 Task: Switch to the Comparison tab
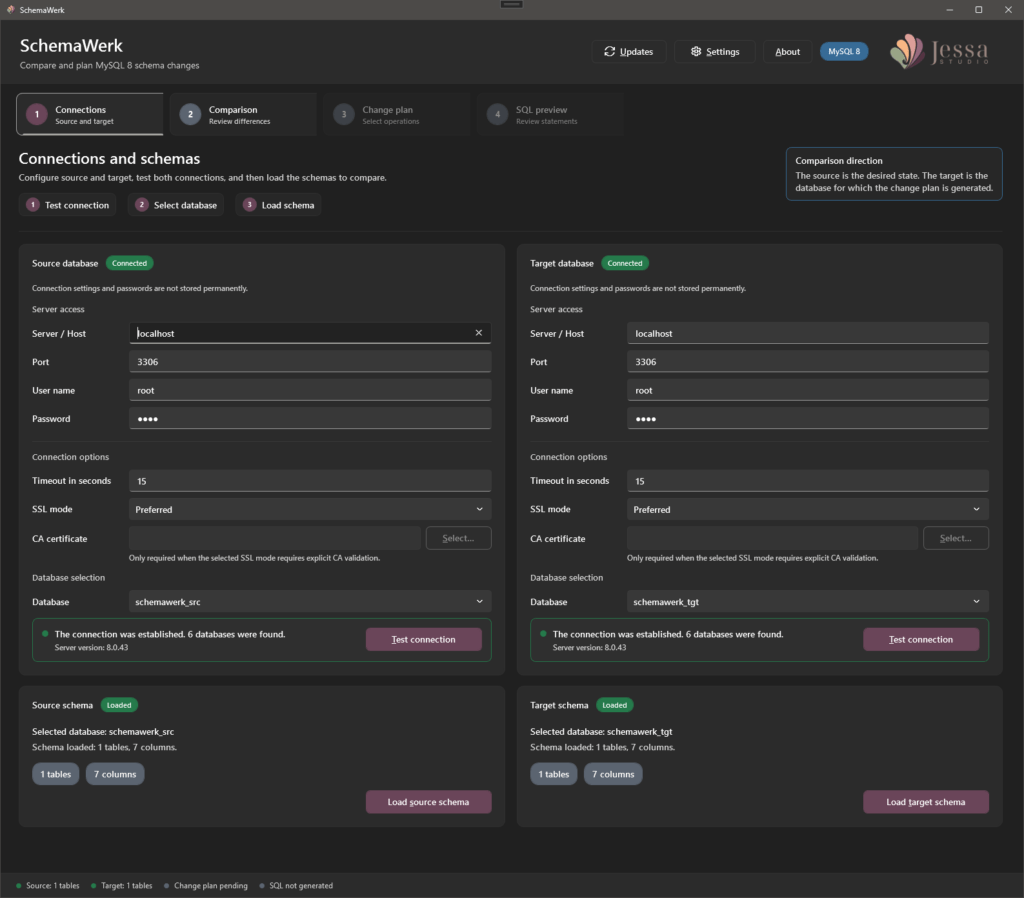pos(243,114)
